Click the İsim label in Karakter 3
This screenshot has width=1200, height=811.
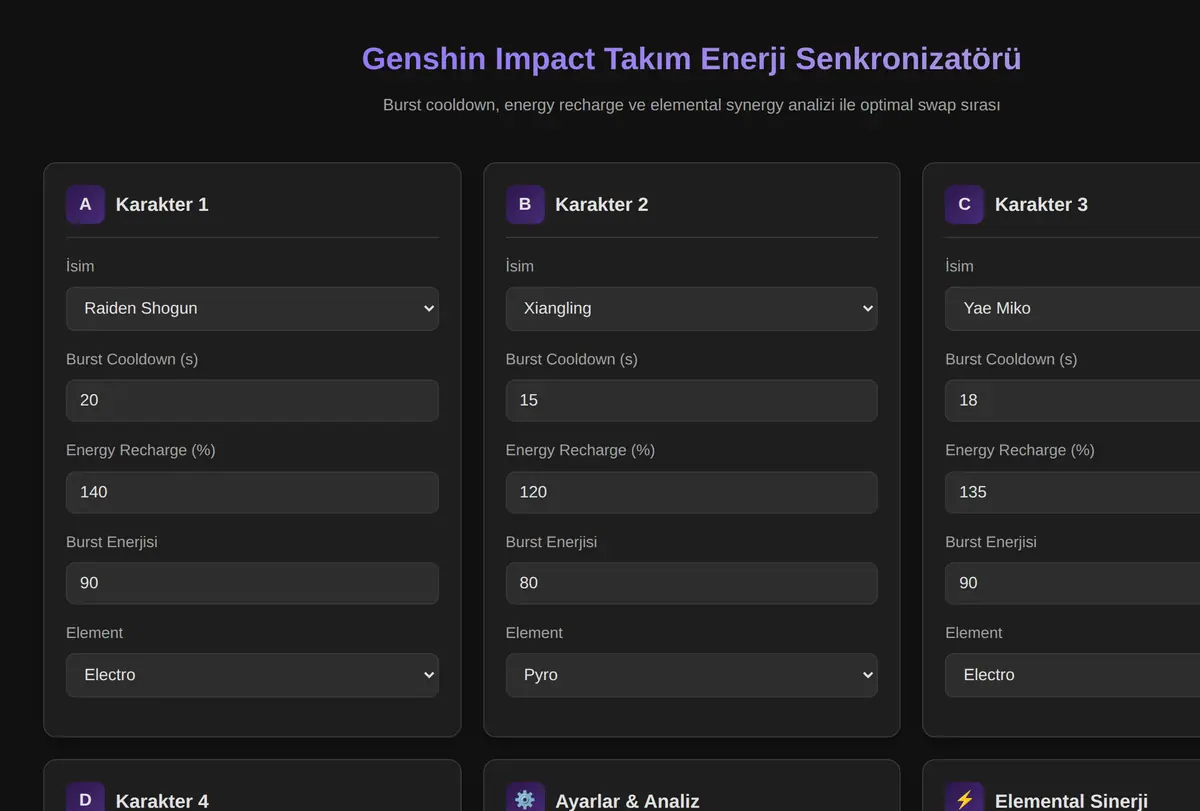coord(959,266)
